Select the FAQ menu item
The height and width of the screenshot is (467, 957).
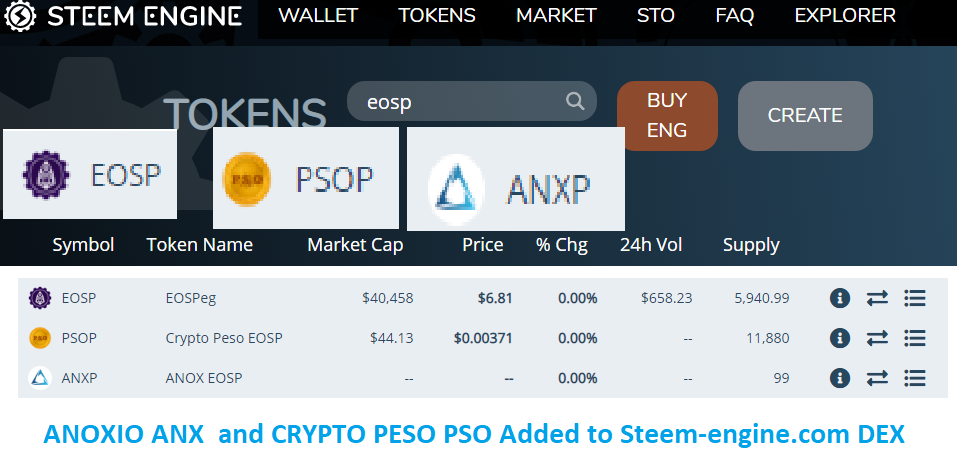point(734,16)
